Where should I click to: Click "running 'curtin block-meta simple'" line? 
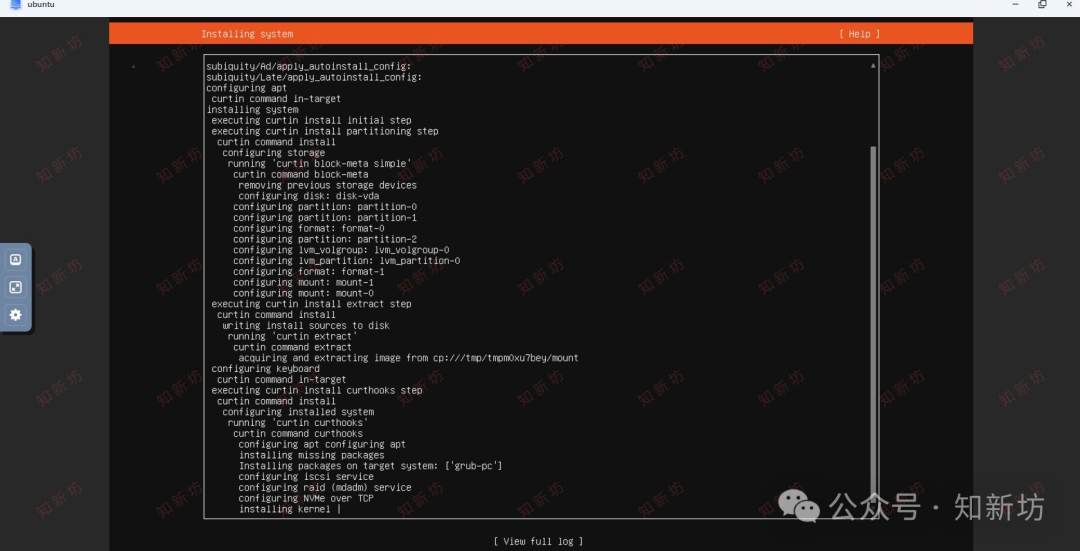pos(320,163)
